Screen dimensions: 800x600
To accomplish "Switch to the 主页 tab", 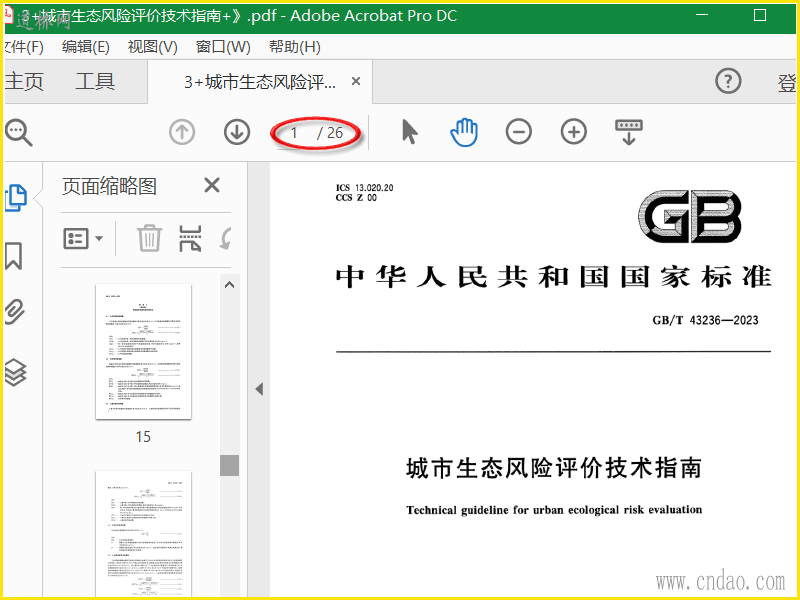I will 24,82.
